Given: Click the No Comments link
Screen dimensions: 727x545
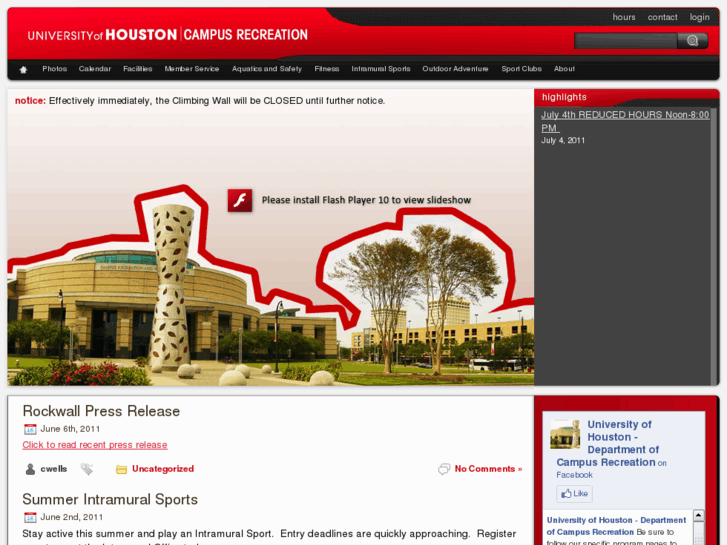Looking at the screenshot, I should click(x=488, y=469).
